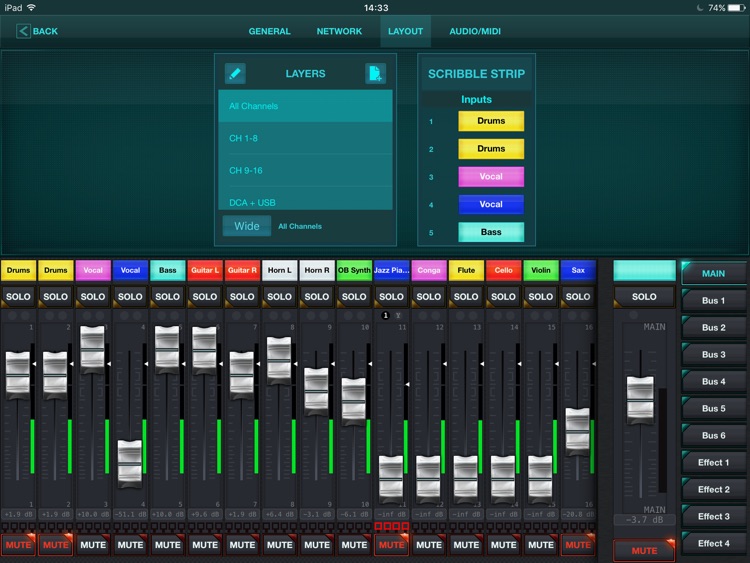
Task: Tap the Sax channel fader handle
Action: pos(578,432)
